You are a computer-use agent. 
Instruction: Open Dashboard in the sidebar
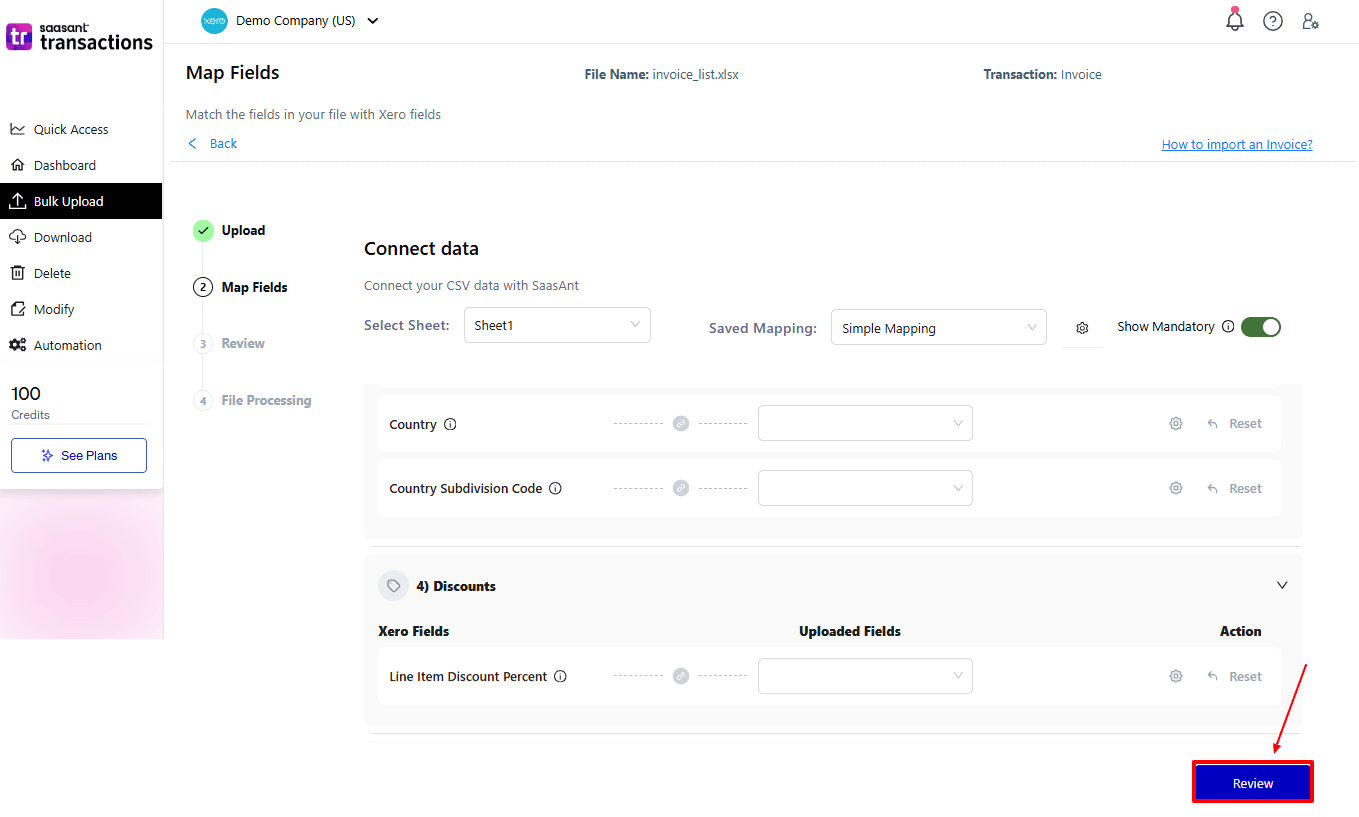[x=65, y=166]
